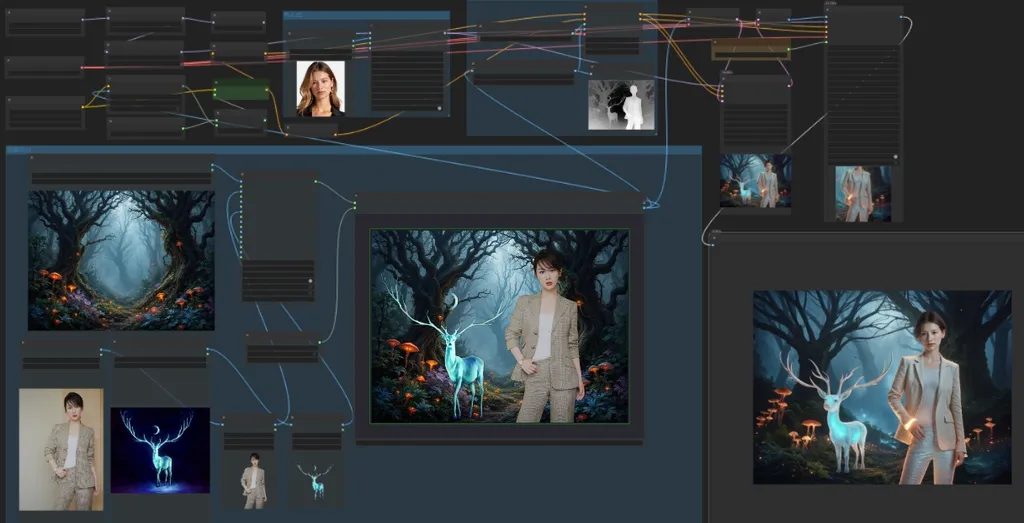Open the grayscale depth map preview

[x=621, y=105]
